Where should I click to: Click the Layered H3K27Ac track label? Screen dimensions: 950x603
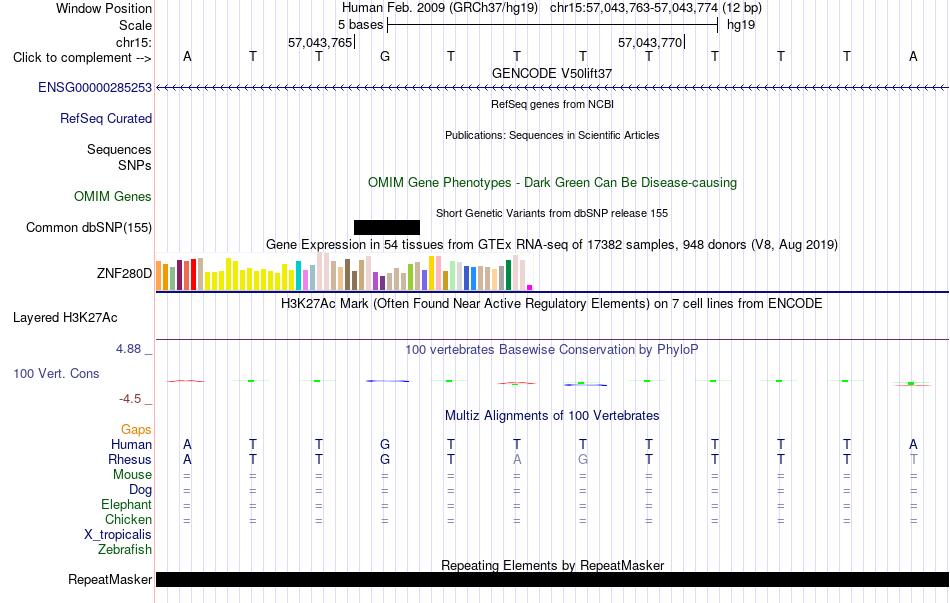click(65, 318)
